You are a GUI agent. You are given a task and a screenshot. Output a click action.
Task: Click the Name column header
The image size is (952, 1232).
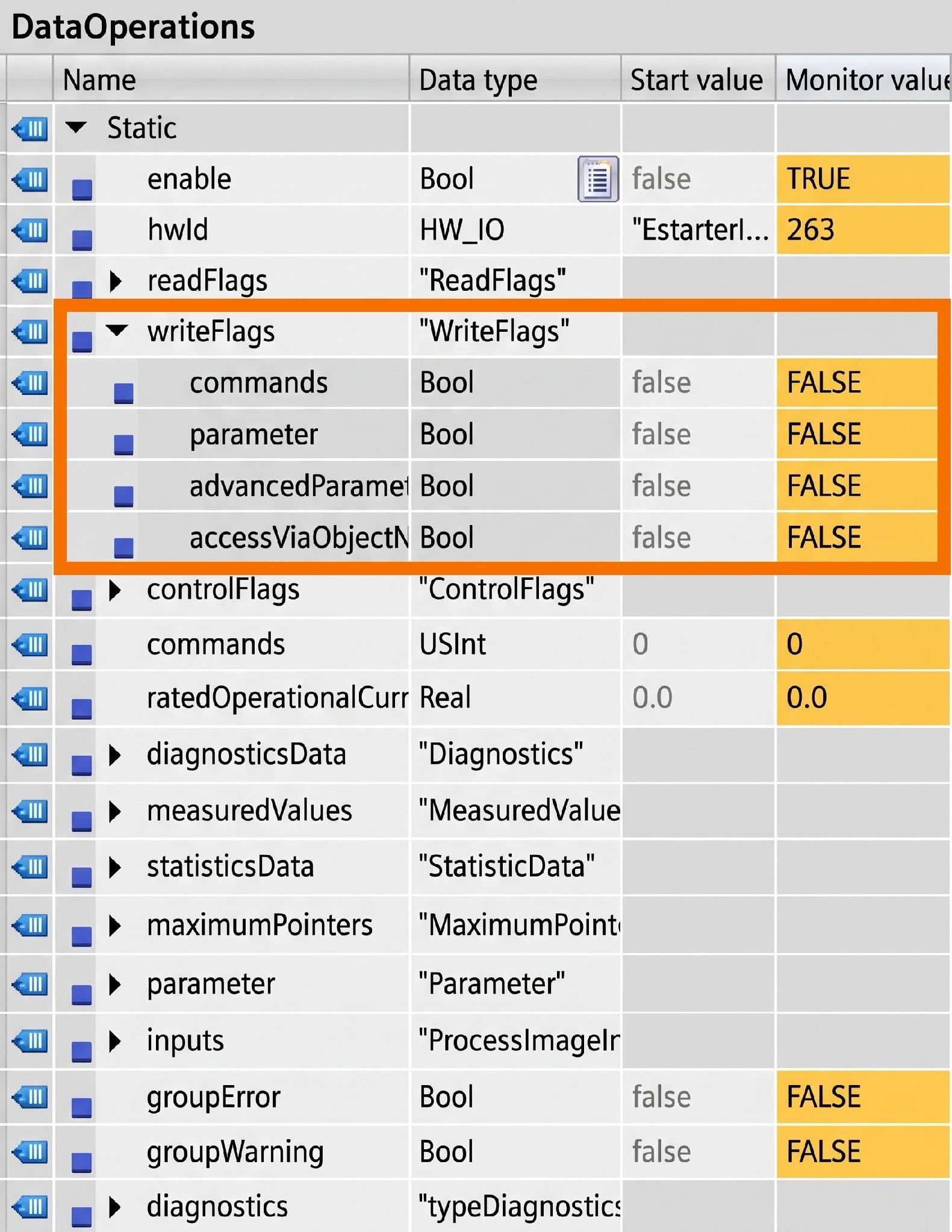pyautogui.click(x=232, y=79)
